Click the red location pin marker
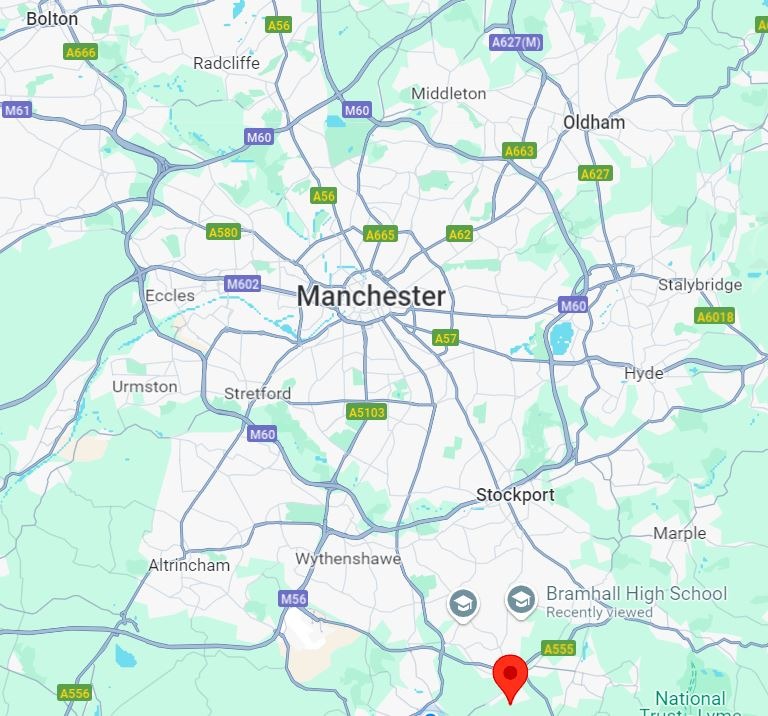768x716 pixels. click(x=510, y=679)
